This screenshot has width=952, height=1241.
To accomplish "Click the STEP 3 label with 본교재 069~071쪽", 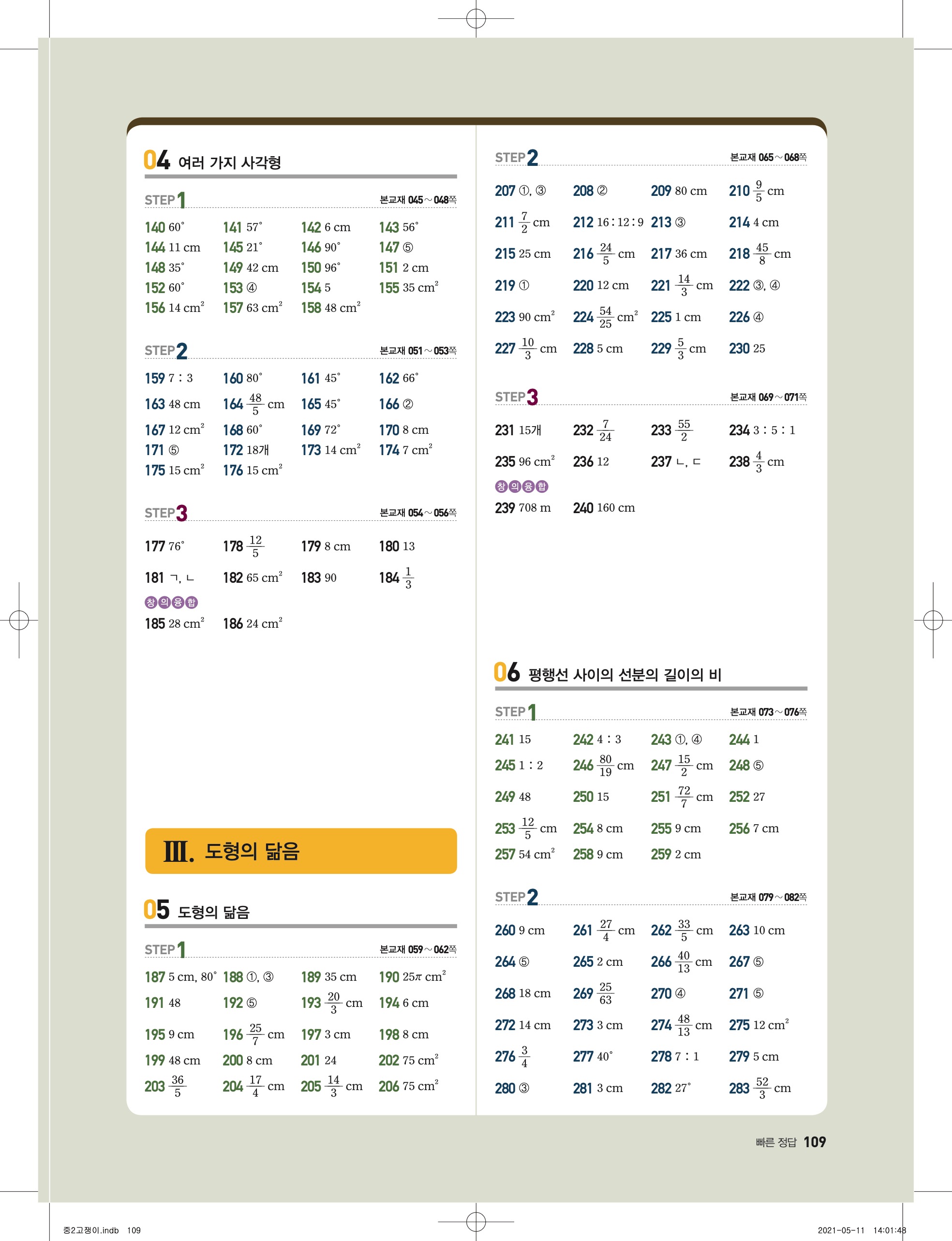I will pos(516,397).
